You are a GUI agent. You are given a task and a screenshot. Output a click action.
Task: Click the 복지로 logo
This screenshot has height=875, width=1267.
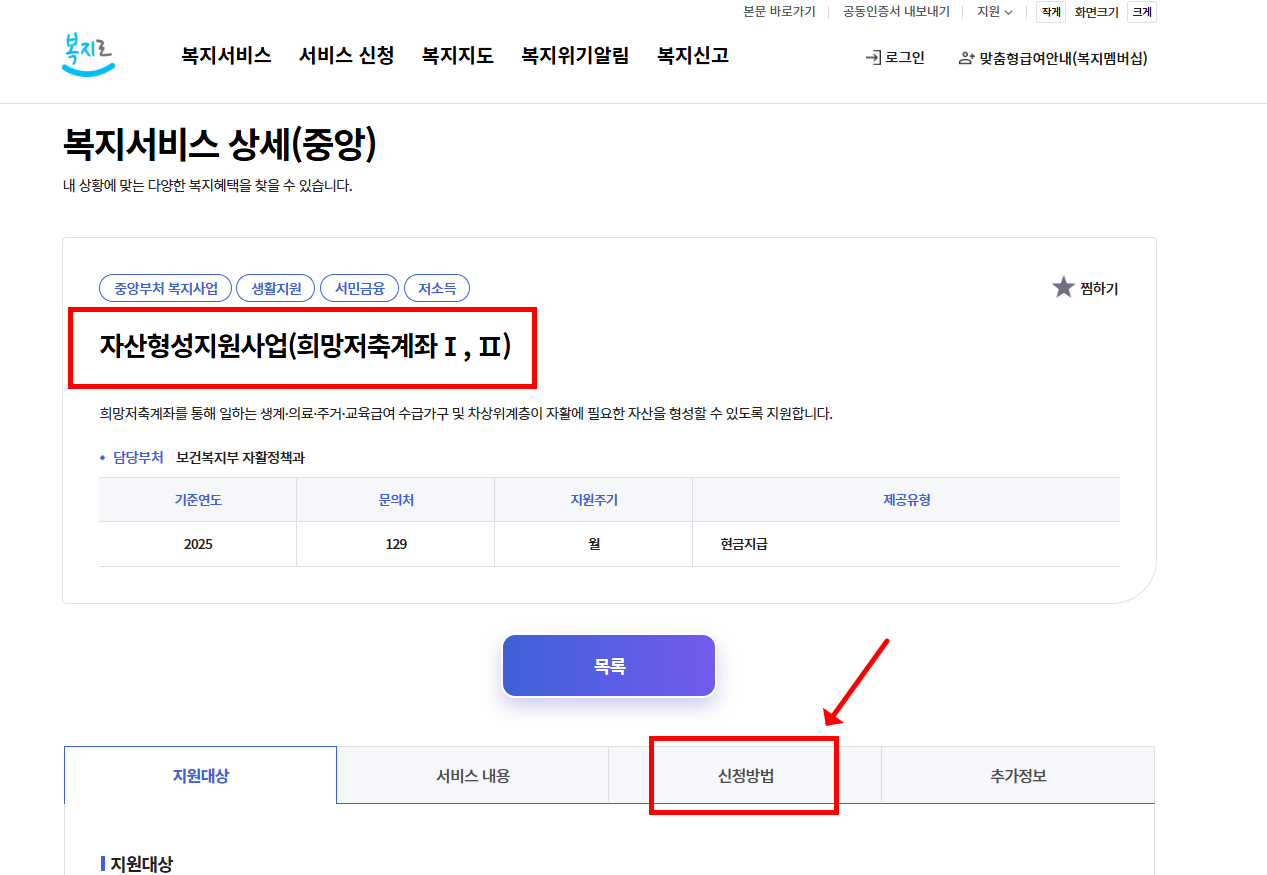coord(87,52)
